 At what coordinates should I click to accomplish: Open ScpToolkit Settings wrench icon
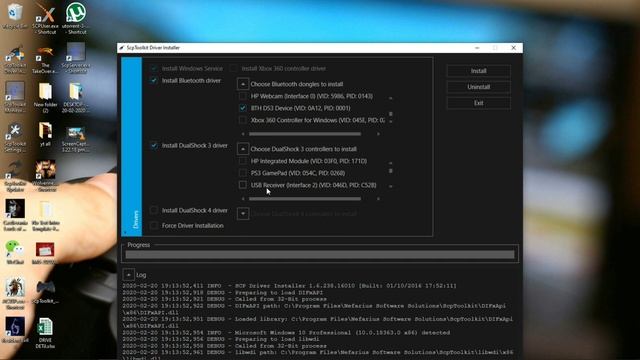coord(15,138)
